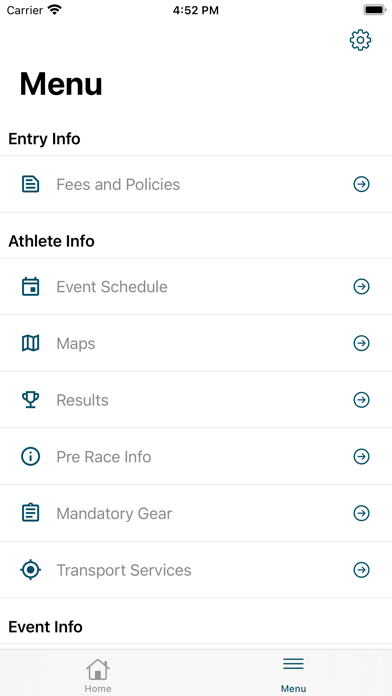392x696 pixels.
Task: Open Maps via the arrow button
Action: tap(361, 343)
